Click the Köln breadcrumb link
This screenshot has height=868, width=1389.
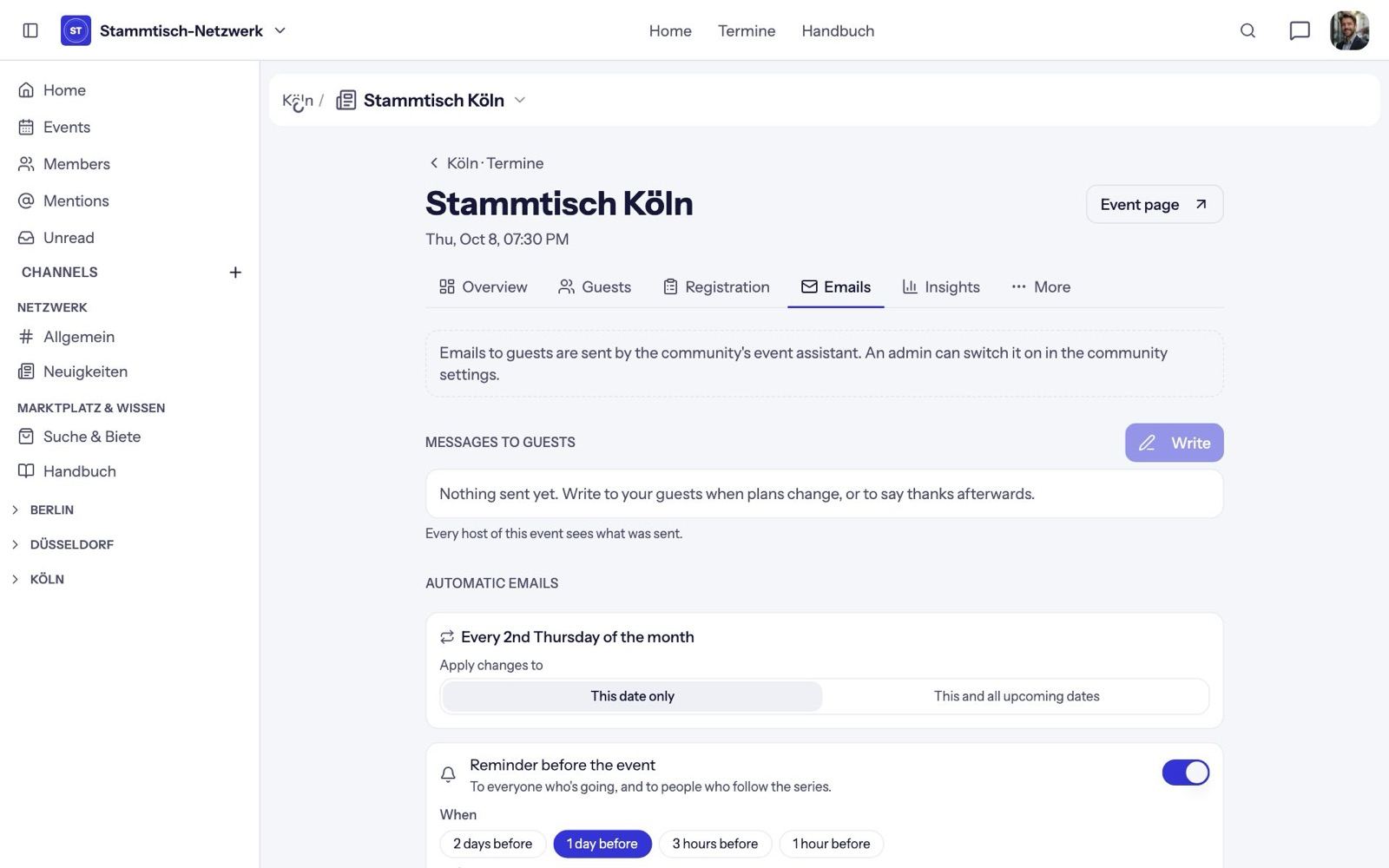tap(298, 100)
